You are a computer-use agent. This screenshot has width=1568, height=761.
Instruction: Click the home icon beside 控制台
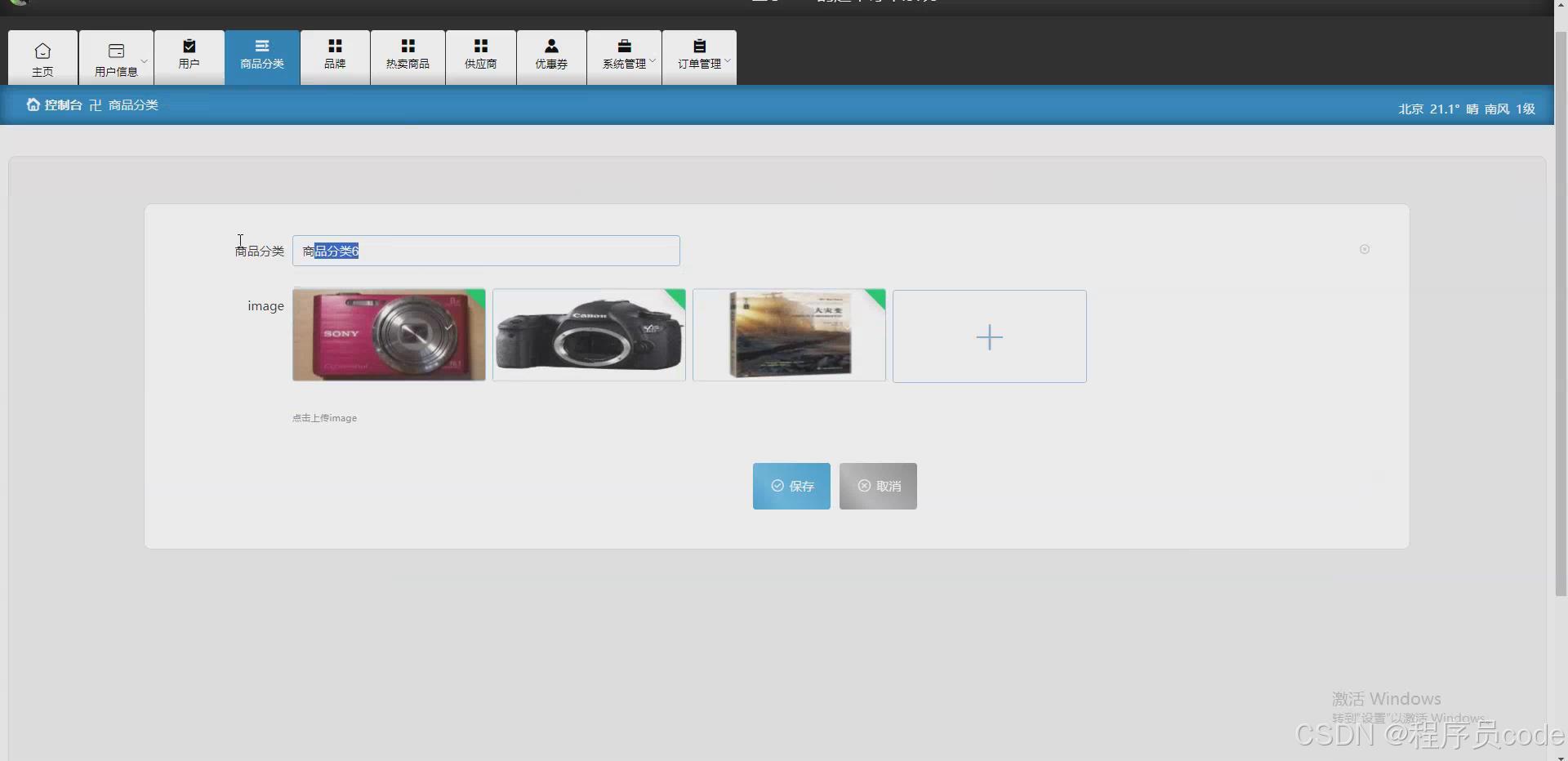click(x=33, y=105)
